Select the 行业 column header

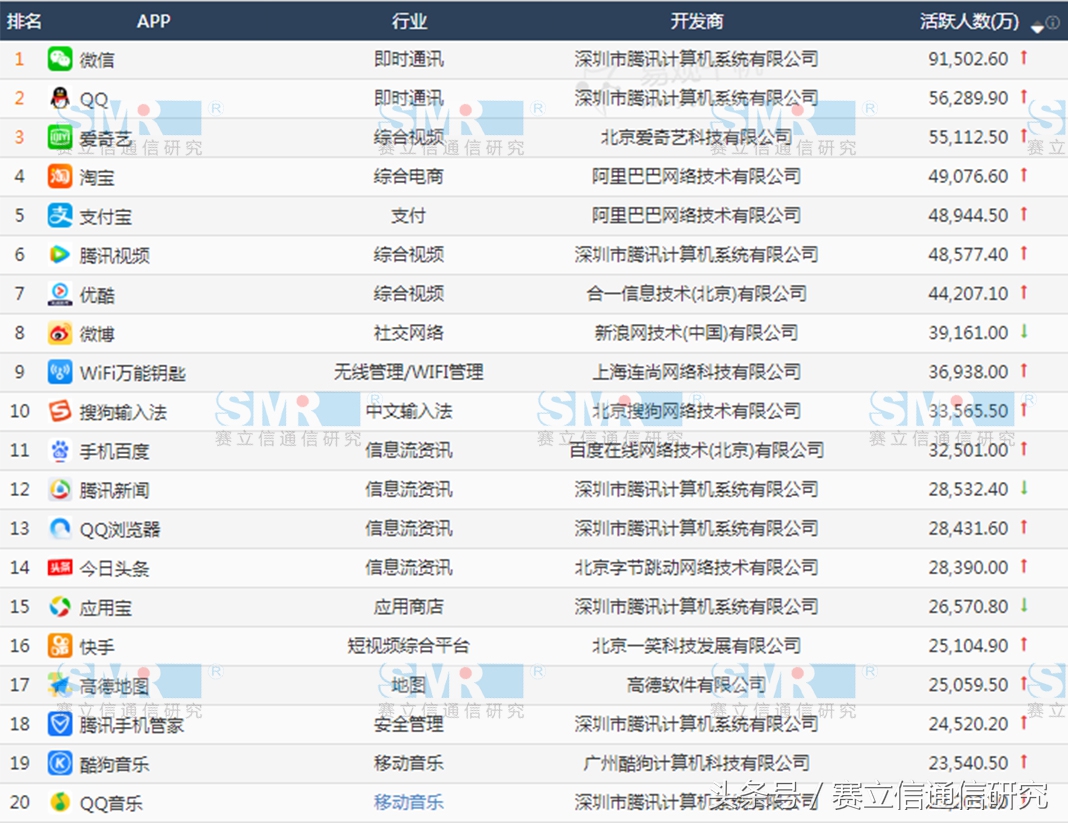(x=410, y=21)
